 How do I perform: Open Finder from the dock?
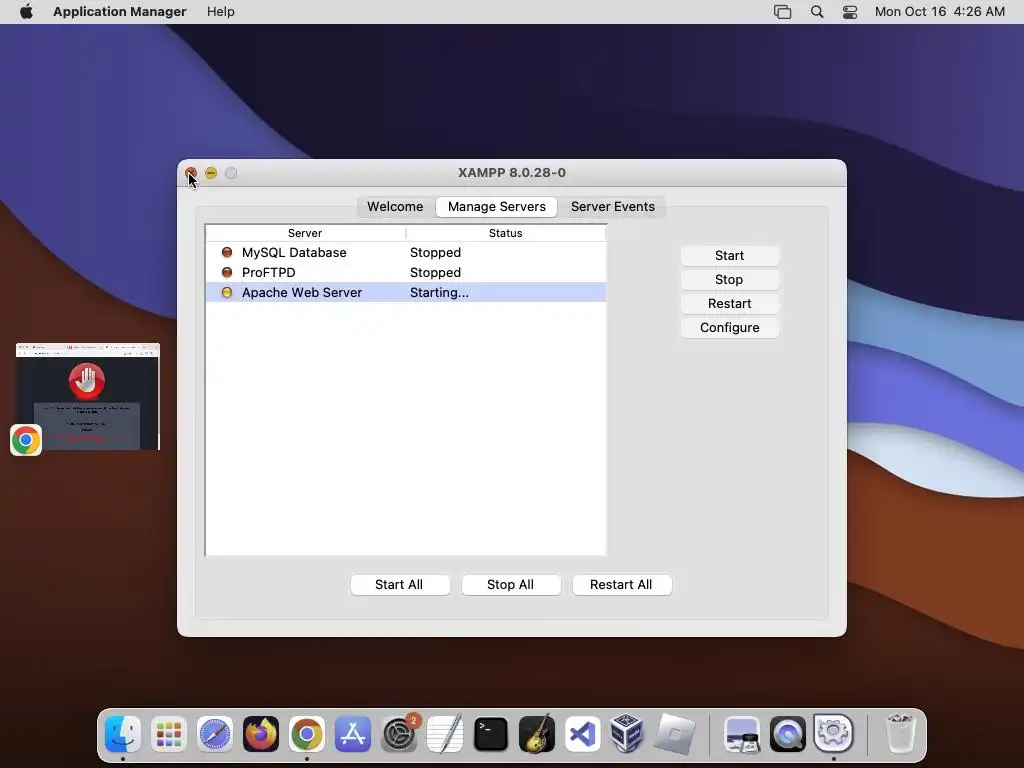[123, 734]
